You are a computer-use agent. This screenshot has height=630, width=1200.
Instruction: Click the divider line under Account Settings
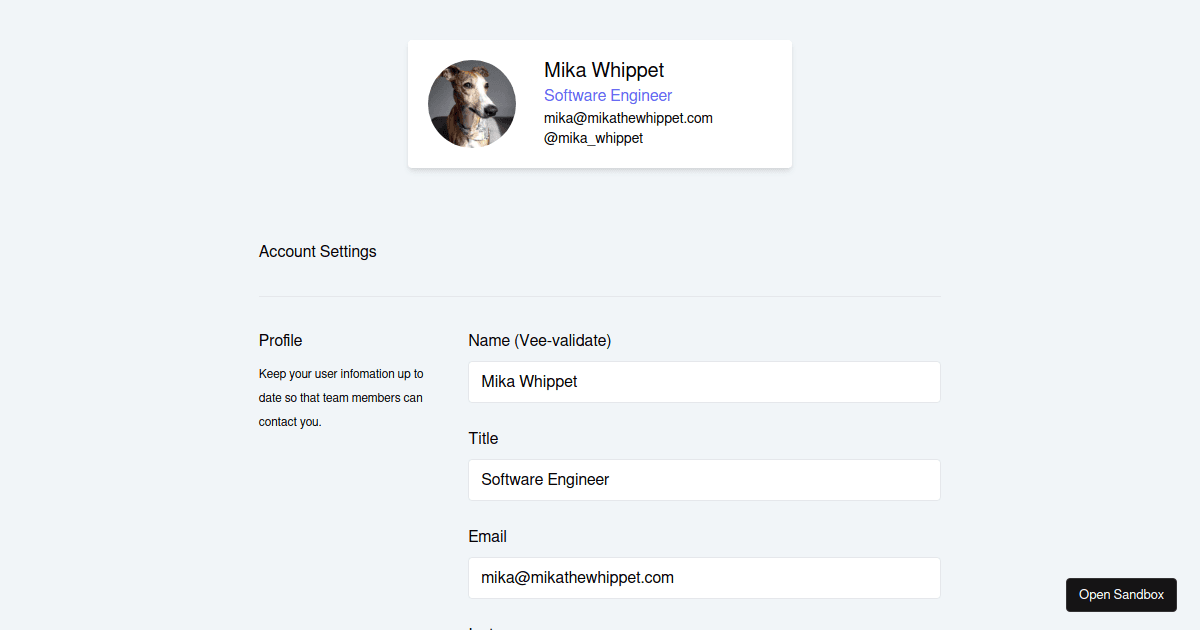(x=600, y=297)
